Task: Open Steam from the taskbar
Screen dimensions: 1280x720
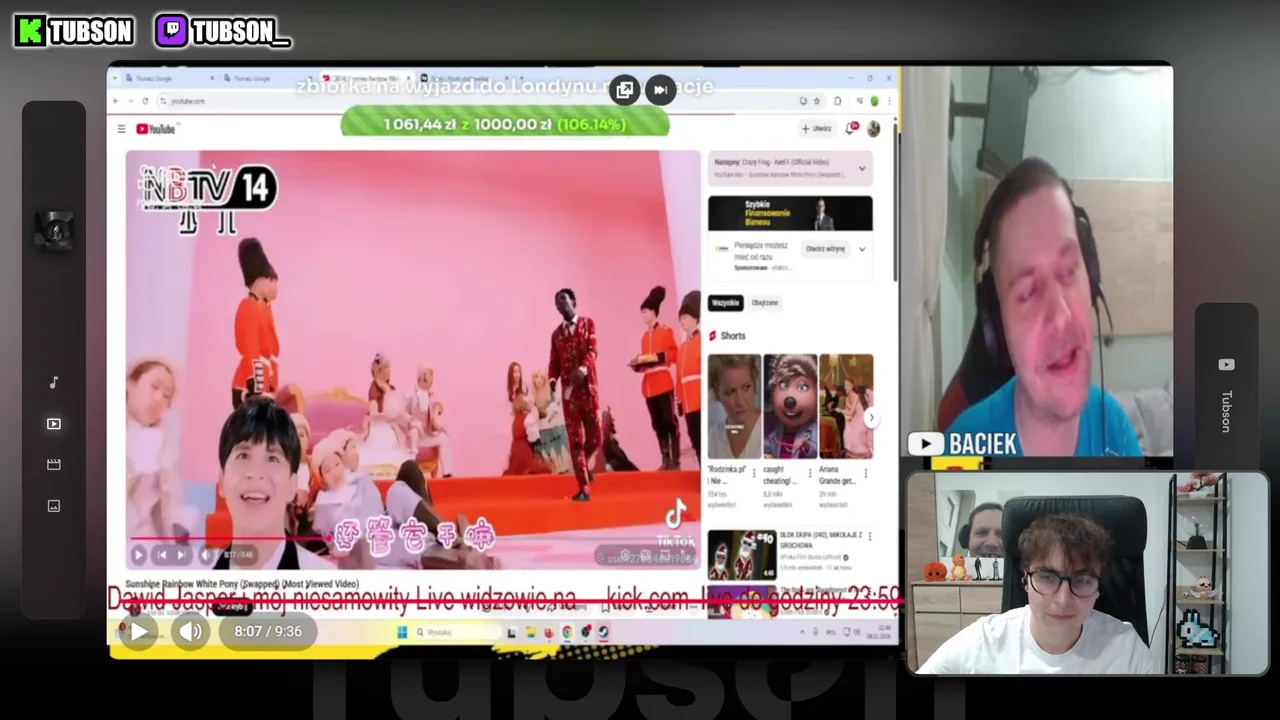Action: coord(603,632)
